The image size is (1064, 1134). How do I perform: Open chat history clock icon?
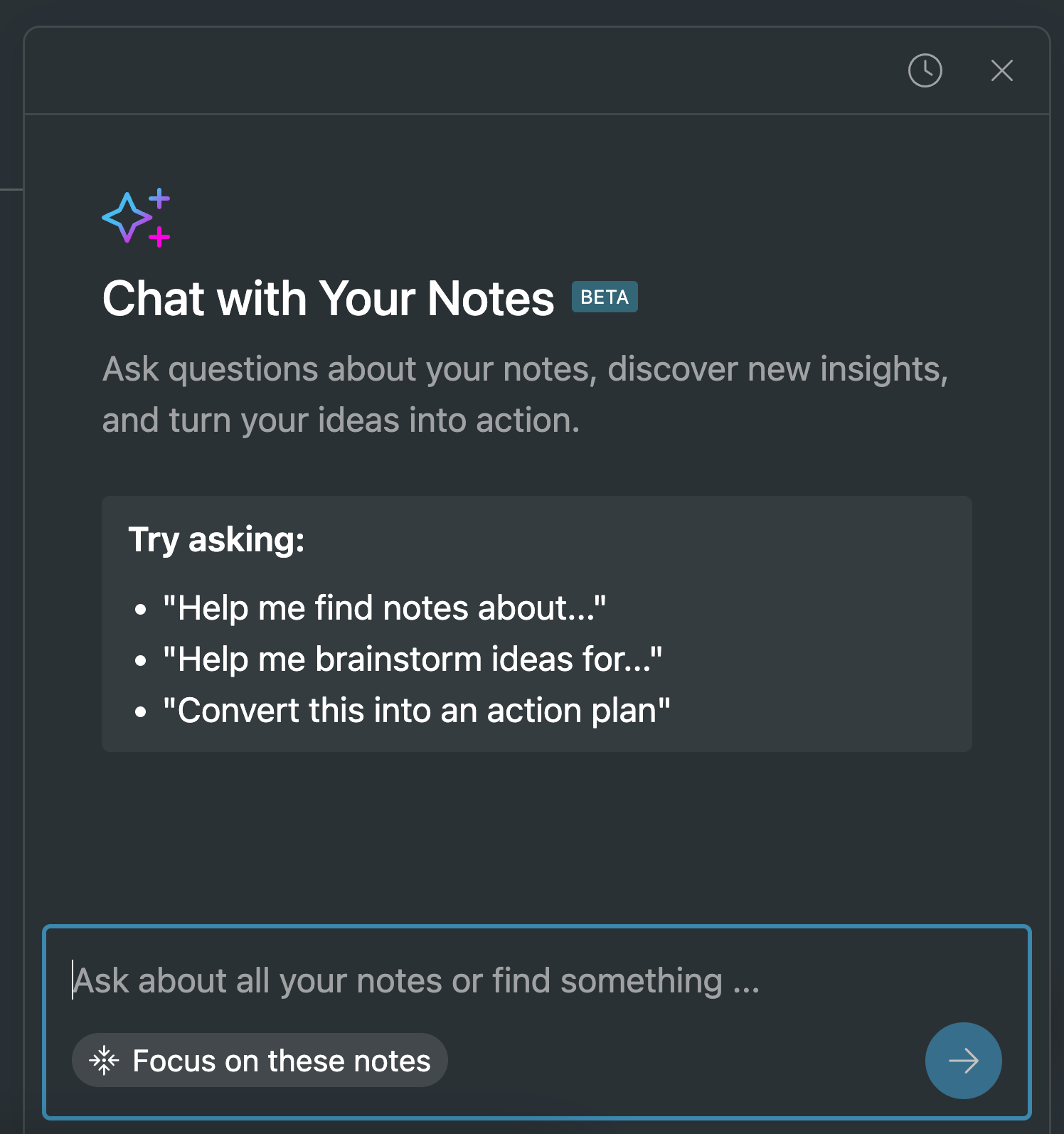925,70
